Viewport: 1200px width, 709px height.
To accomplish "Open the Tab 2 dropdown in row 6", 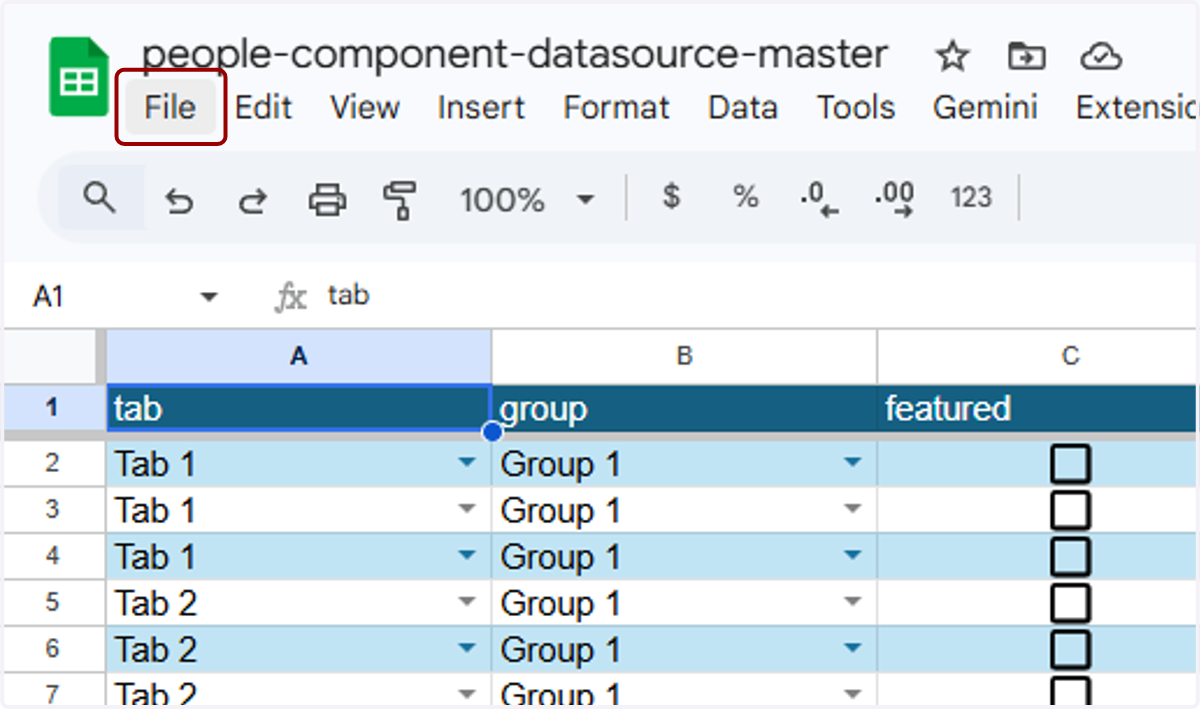I will click(x=466, y=648).
